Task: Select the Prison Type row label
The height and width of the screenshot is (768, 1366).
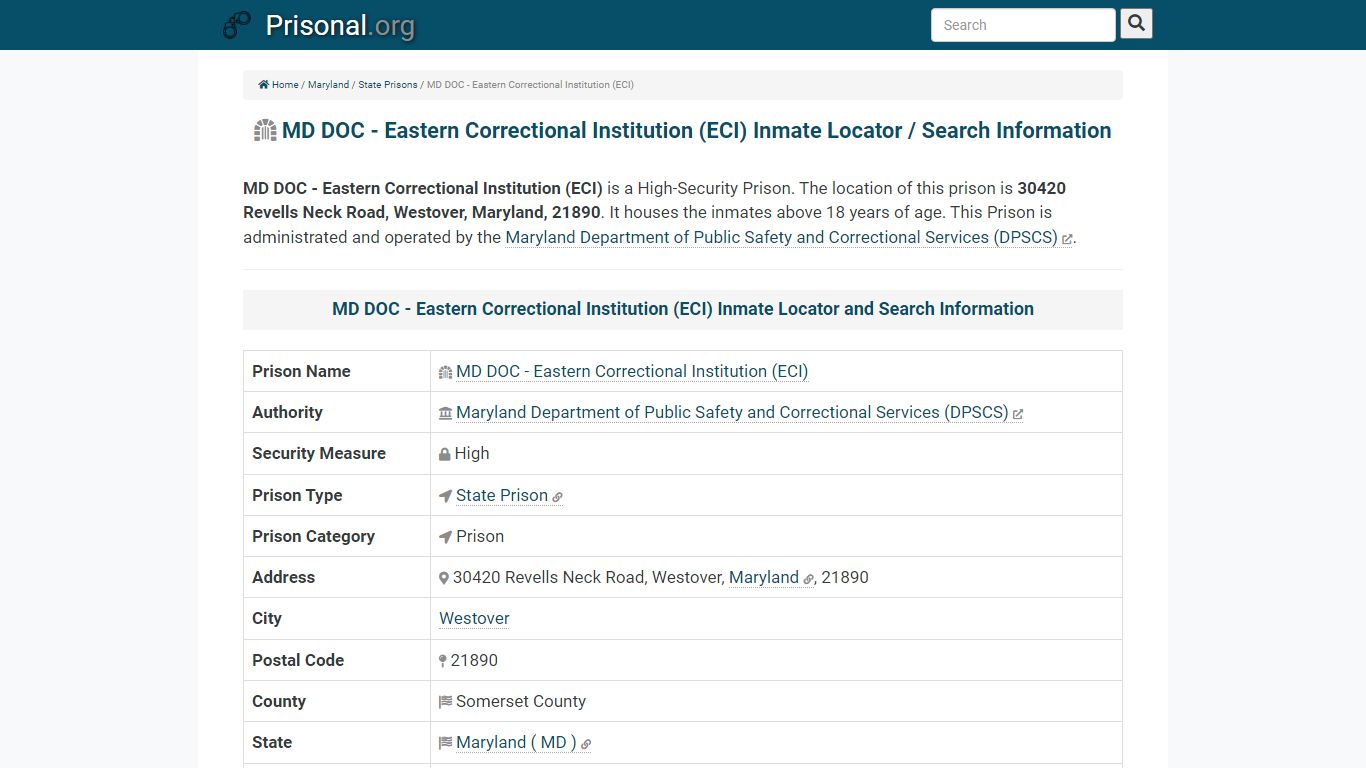Action: 297,495
